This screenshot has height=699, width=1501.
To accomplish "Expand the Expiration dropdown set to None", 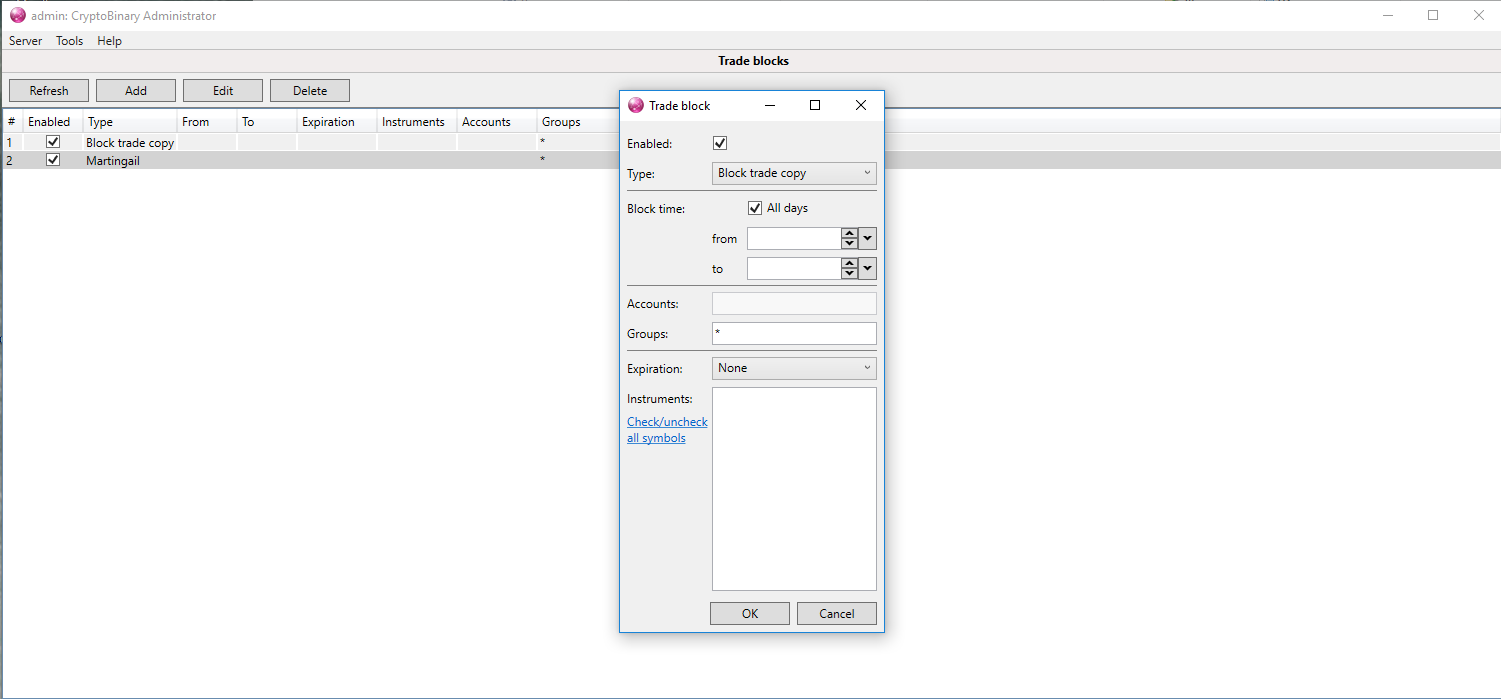I will [x=794, y=368].
